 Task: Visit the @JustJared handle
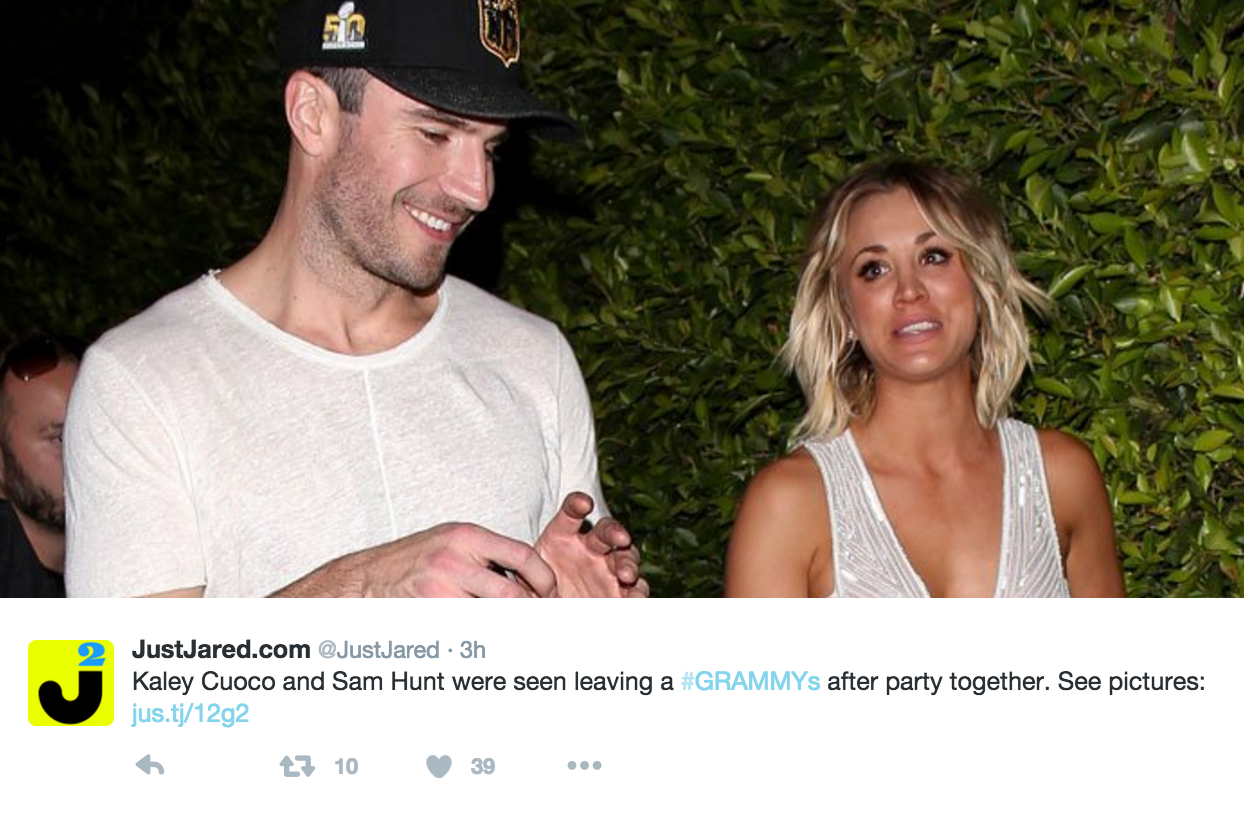[379, 650]
